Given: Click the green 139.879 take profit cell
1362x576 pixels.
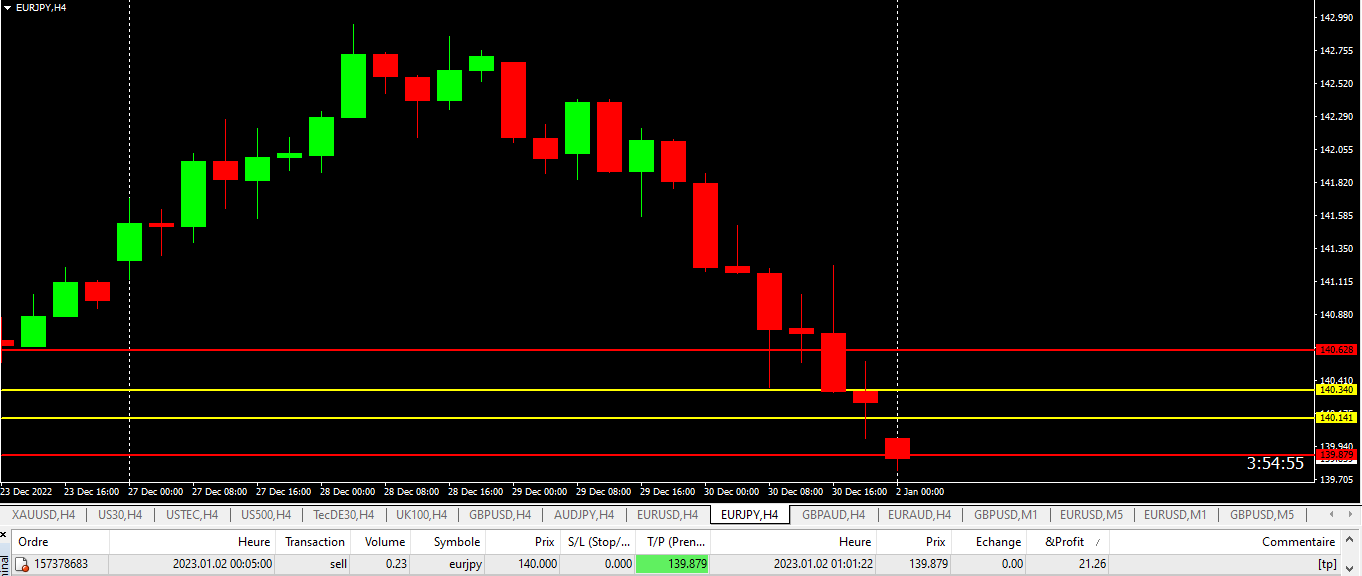Looking at the screenshot, I should [673, 565].
